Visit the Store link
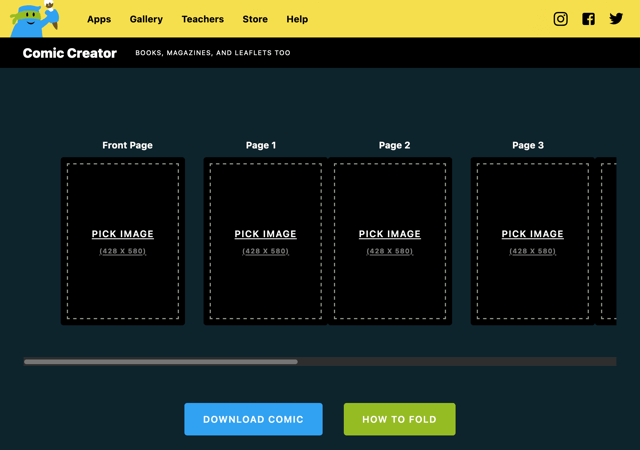The image size is (640, 450). click(x=255, y=19)
